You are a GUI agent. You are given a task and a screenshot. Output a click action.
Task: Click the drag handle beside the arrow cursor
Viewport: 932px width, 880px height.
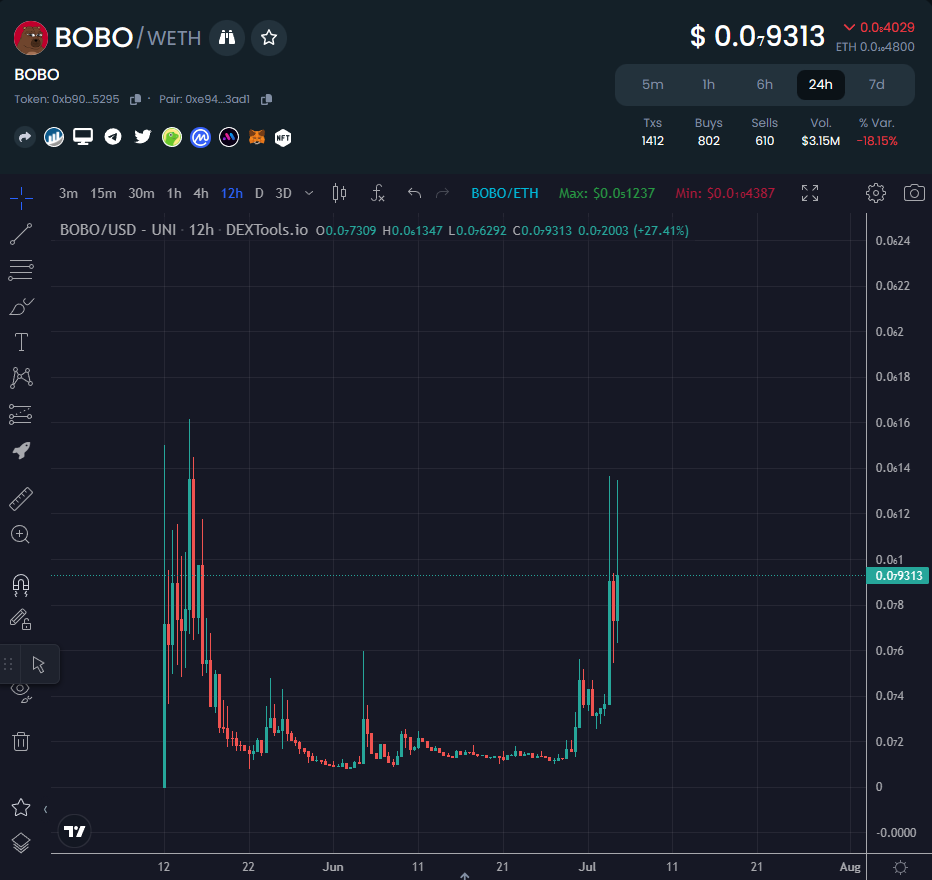(8, 664)
